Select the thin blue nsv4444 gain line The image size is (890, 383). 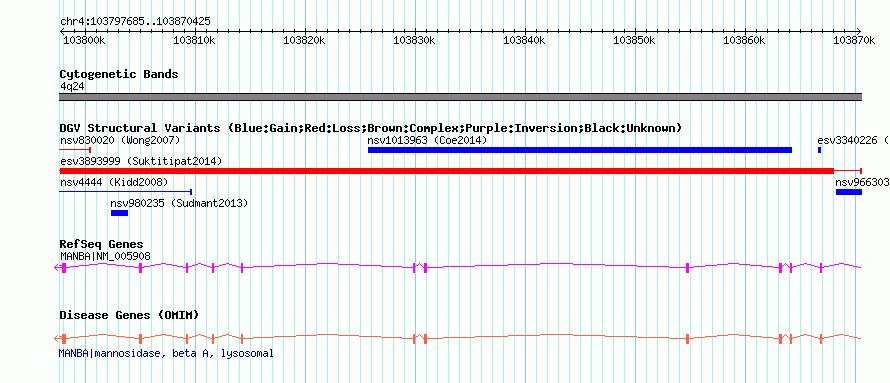coord(125,192)
